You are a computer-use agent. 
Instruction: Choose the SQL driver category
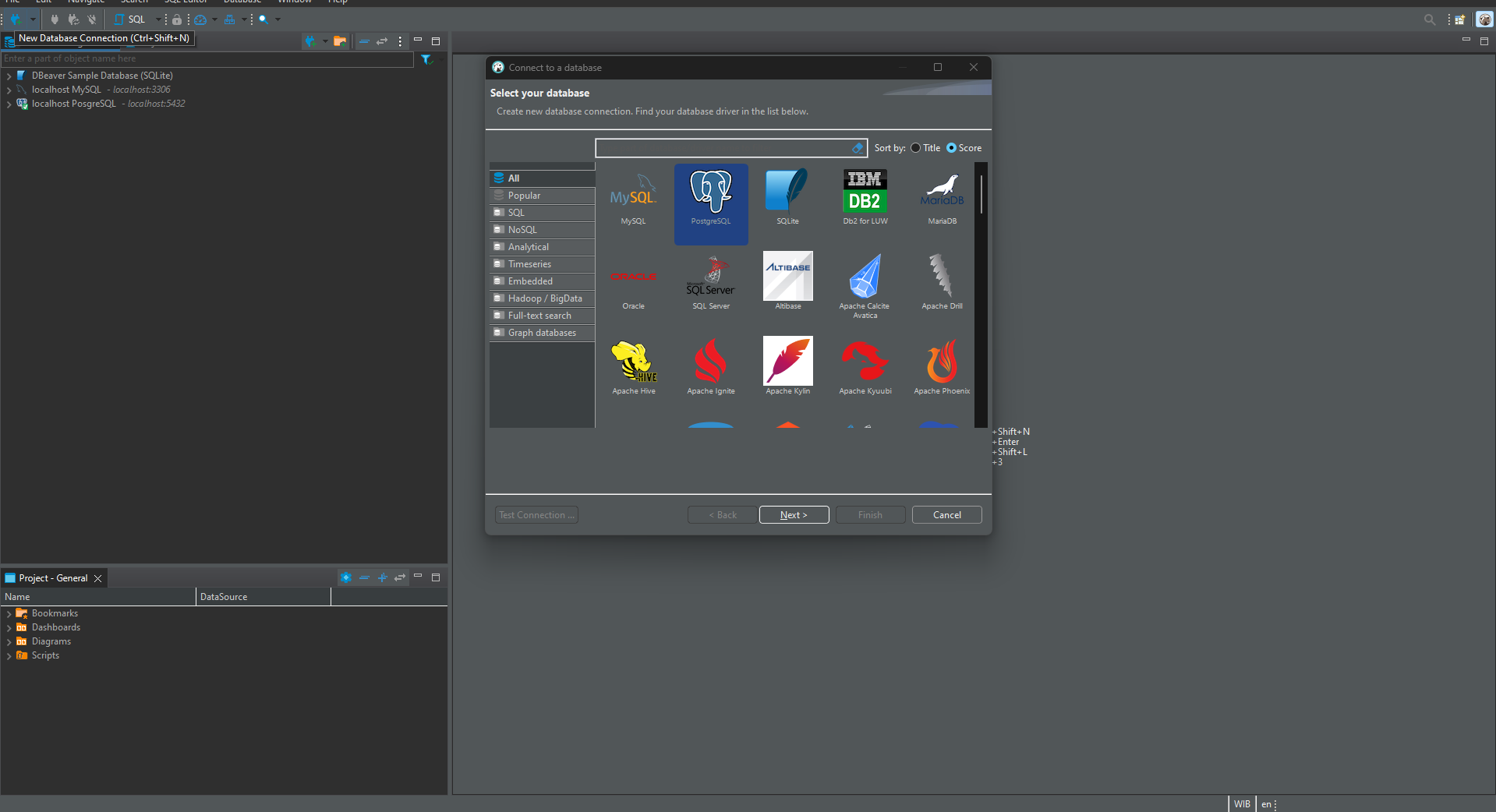[542, 213]
